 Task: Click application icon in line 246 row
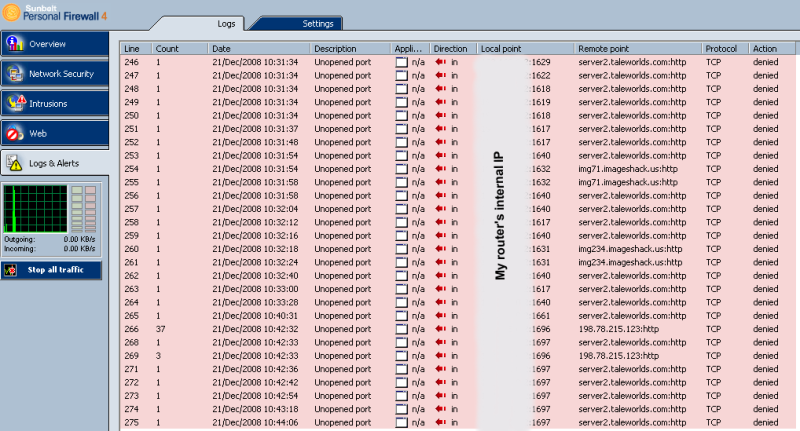(402, 62)
